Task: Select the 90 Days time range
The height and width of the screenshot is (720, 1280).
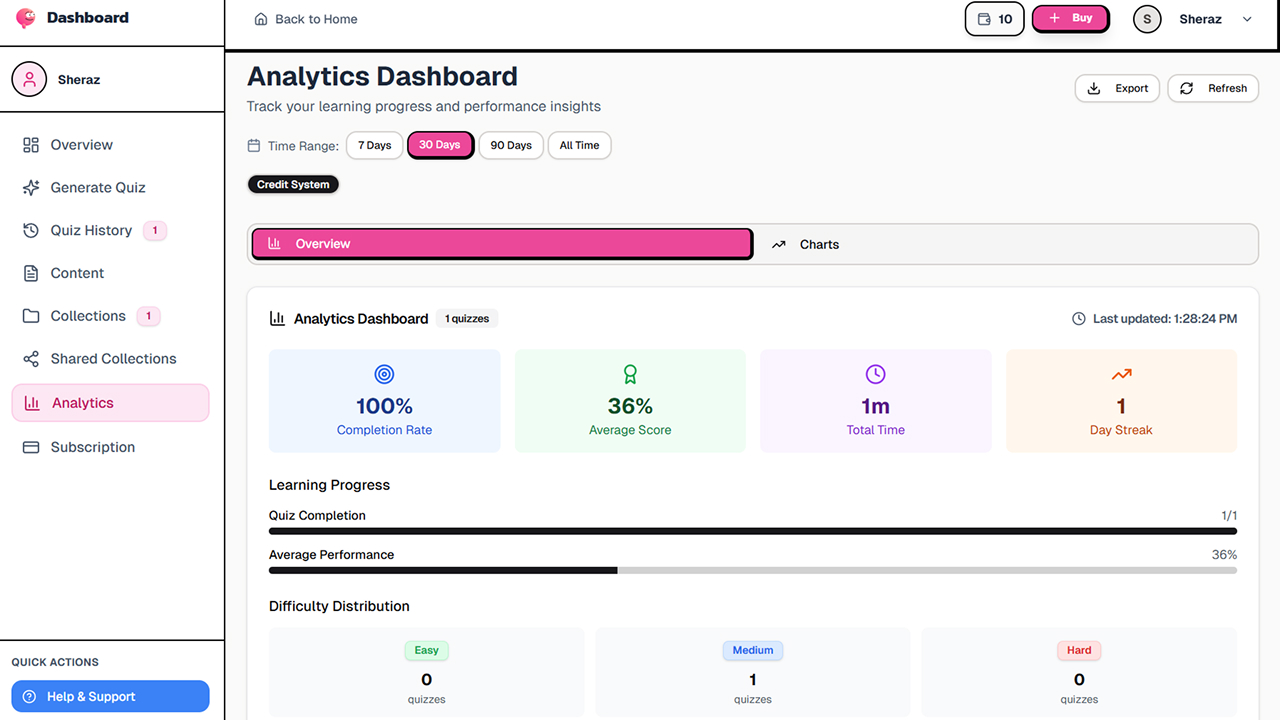Action: tap(511, 145)
